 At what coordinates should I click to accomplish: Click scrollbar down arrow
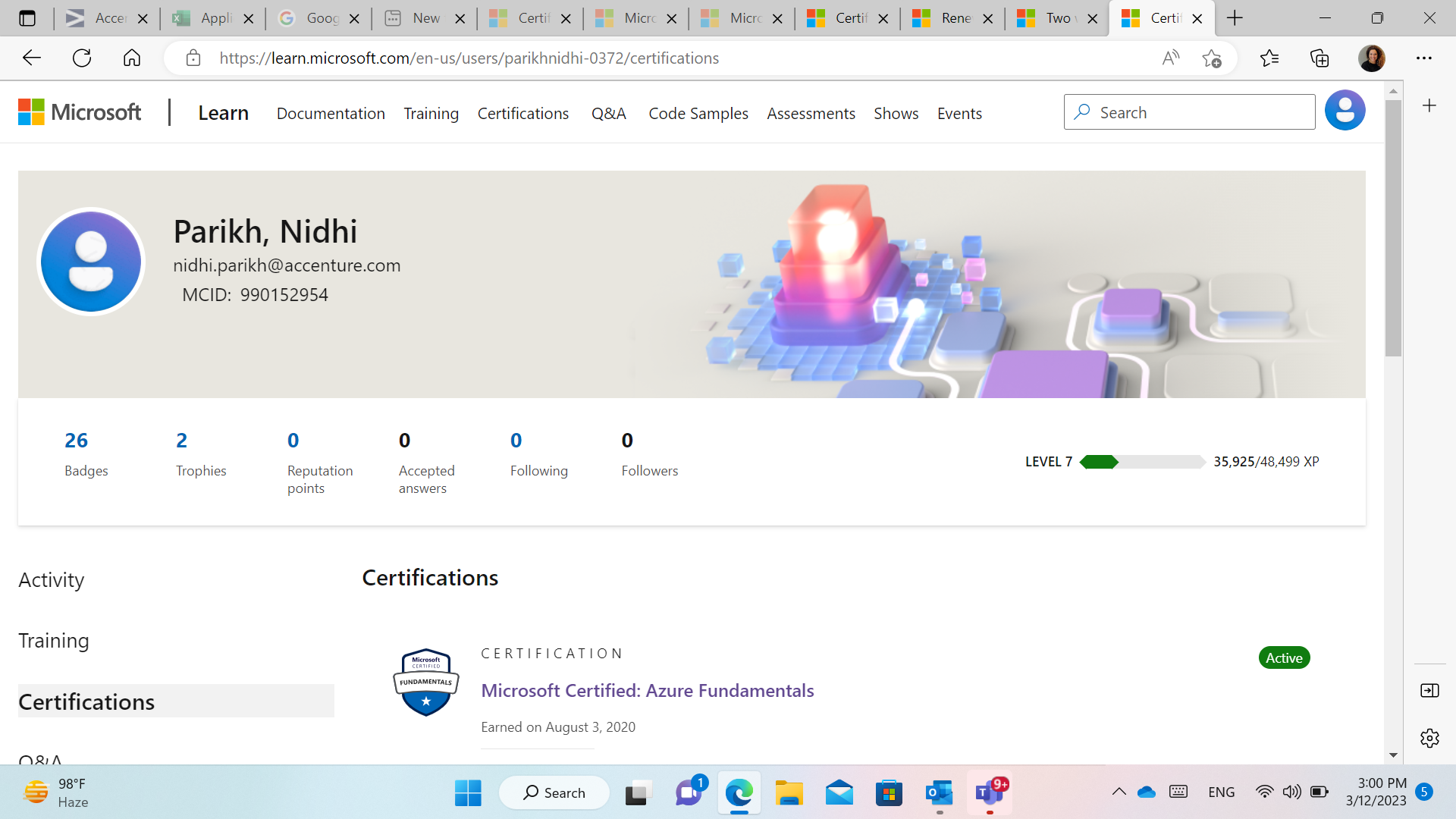pyautogui.click(x=1393, y=755)
